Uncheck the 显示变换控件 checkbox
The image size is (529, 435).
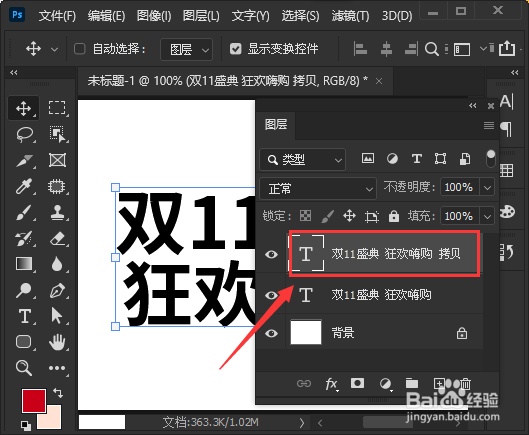click(235, 49)
